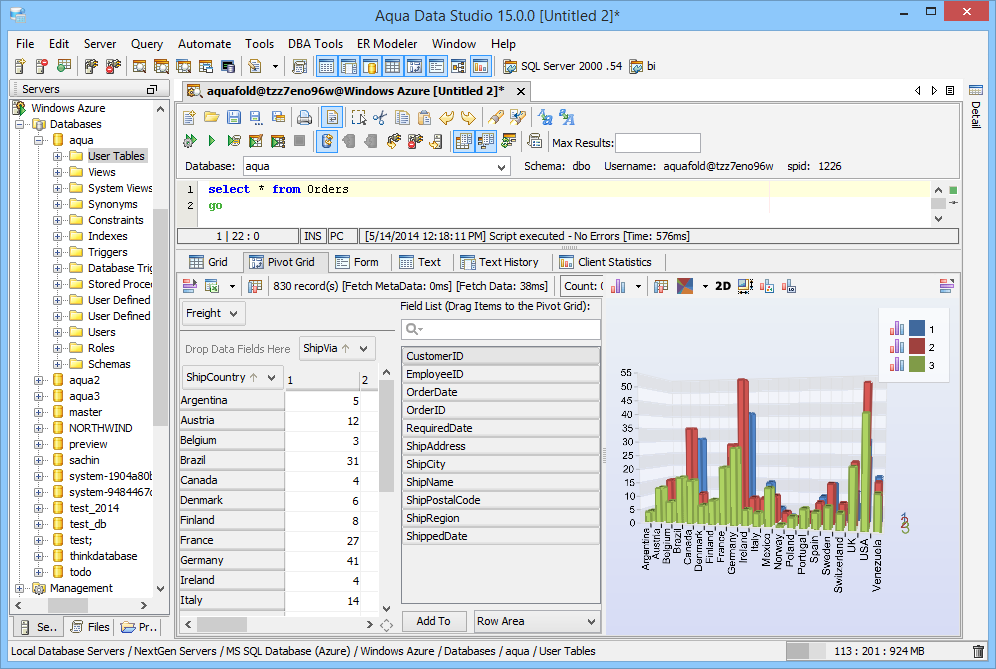Click the Add To button

(x=433, y=621)
